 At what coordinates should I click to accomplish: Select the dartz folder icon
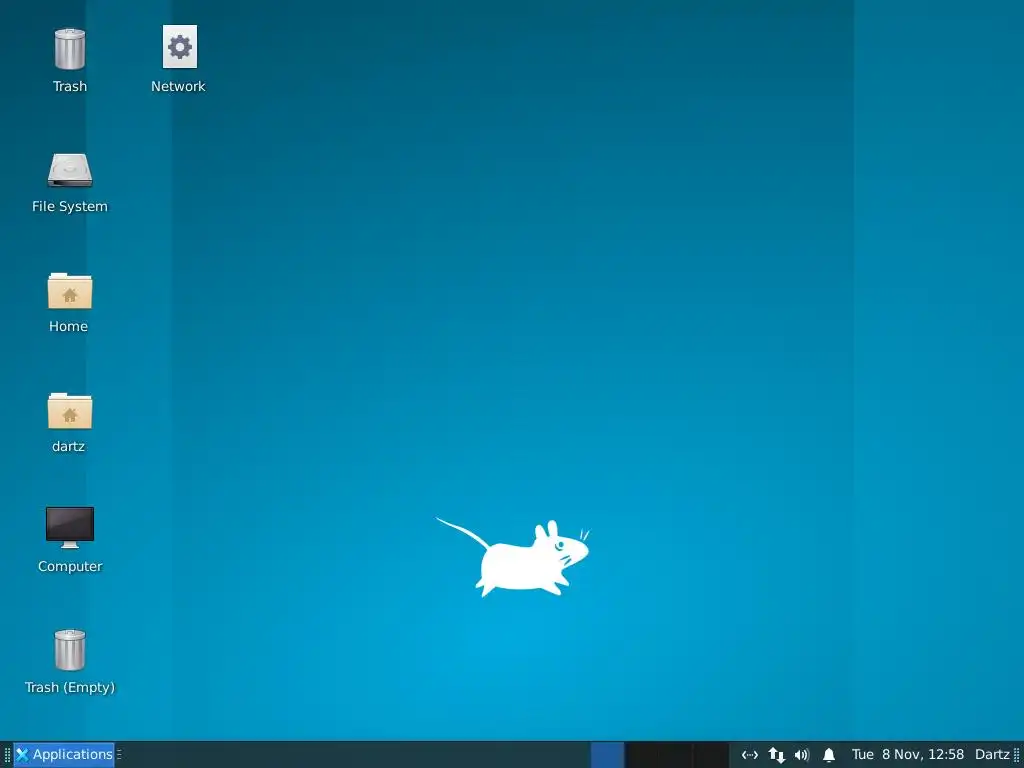coord(70,411)
